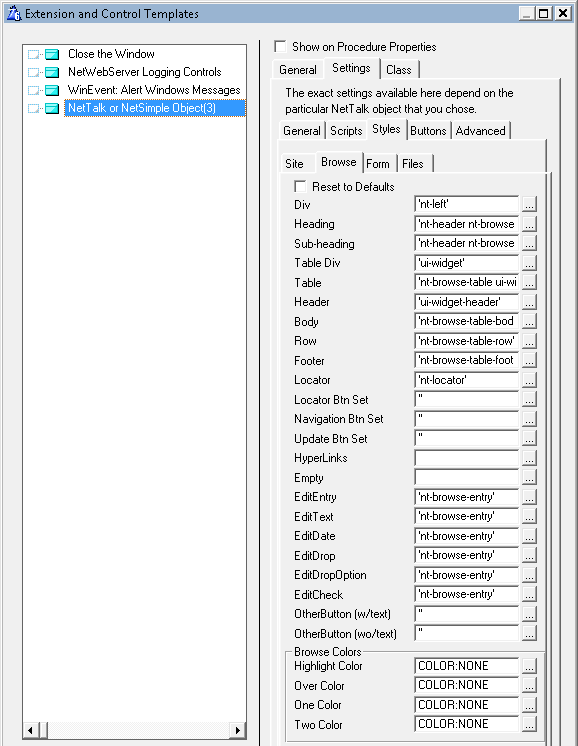Click the OtherButton (w/text) input field
578x746 pixels.
pos(467,614)
